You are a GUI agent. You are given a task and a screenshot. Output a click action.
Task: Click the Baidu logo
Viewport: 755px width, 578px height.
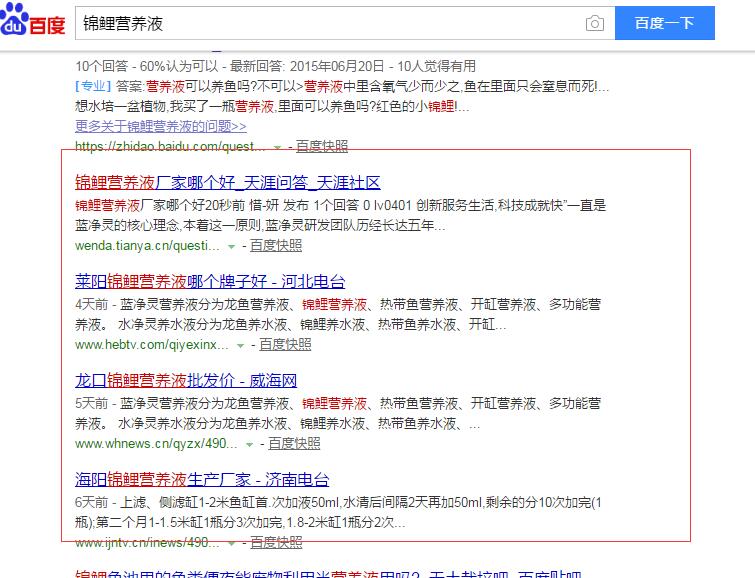(33, 20)
